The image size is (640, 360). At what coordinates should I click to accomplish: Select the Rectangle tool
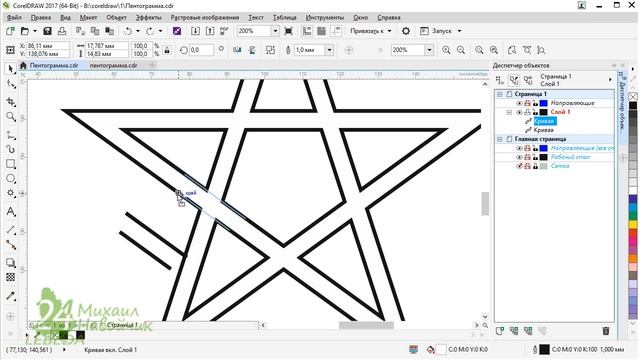click(x=11, y=164)
